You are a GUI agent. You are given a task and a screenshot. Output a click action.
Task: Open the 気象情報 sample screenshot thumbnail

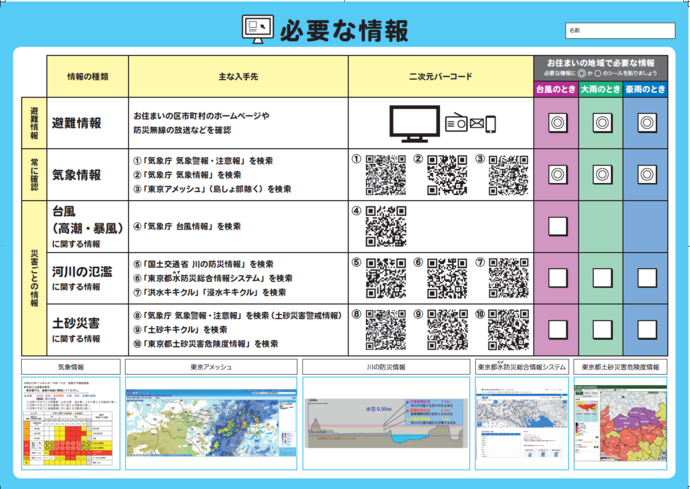point(70,423)
